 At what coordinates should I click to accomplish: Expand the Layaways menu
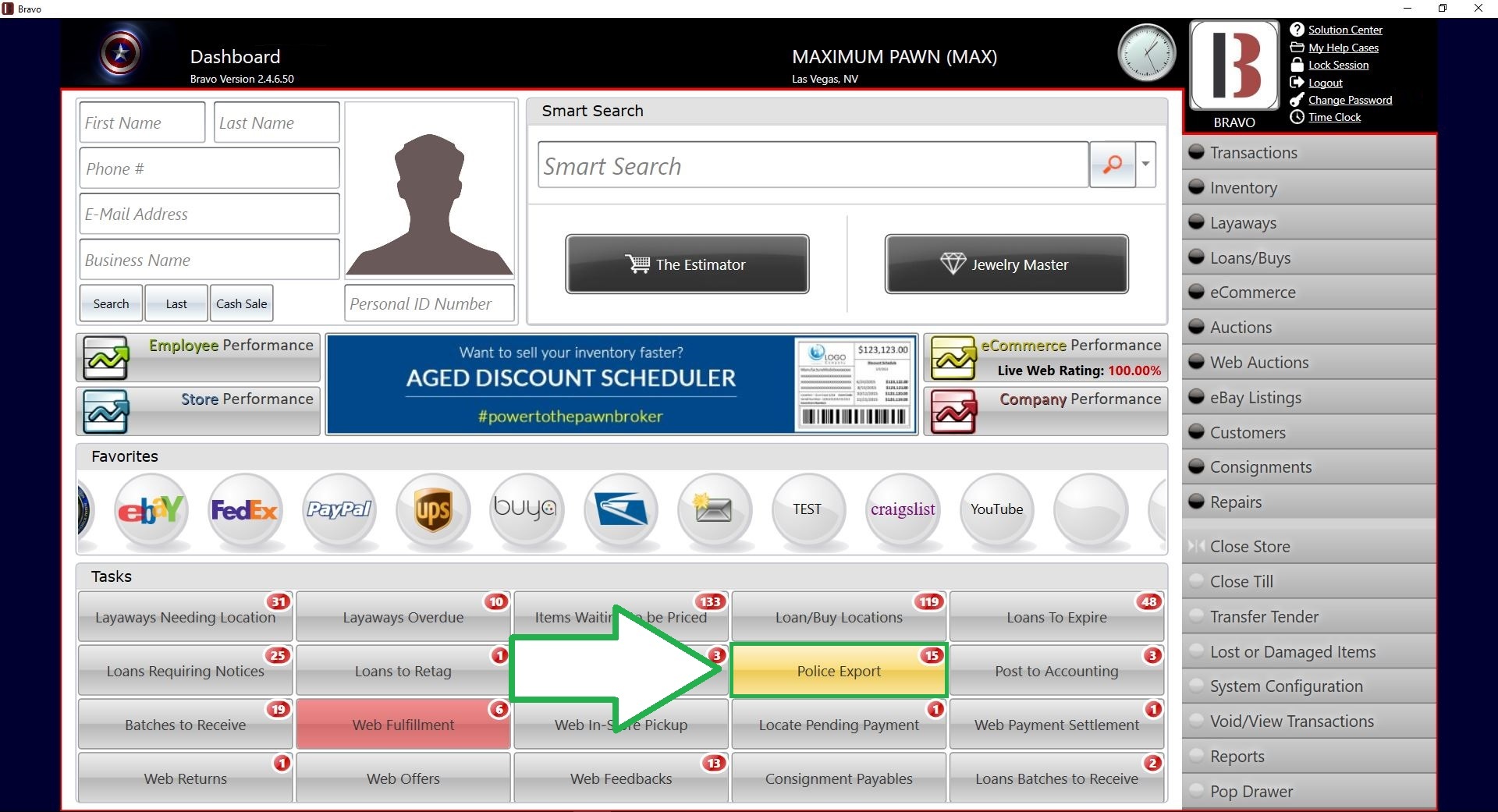(1309, 223)
